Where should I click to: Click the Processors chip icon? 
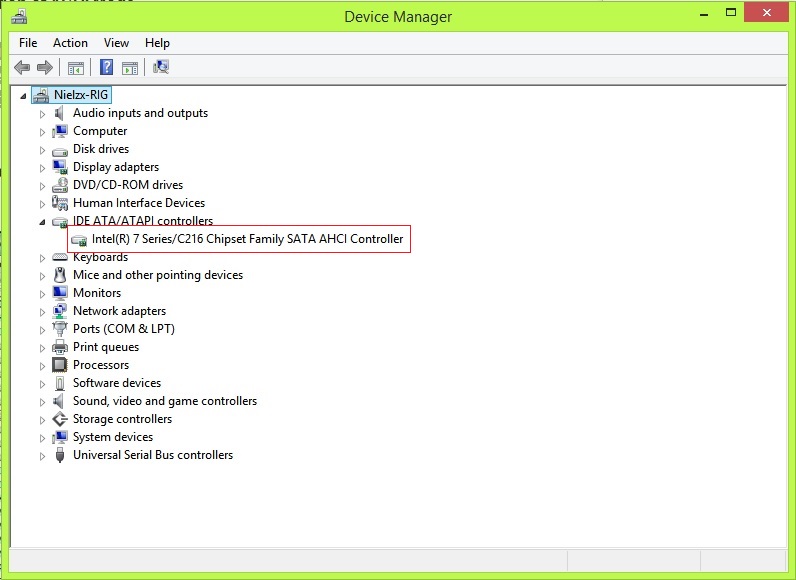pyautogui.click(x=60, y=365)
